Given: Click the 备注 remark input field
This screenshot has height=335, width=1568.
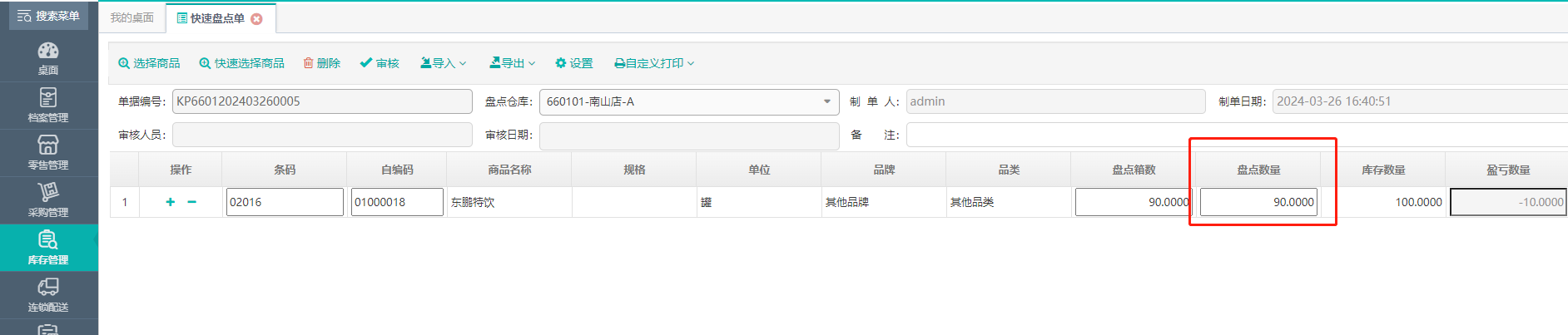Looking at the screenshot, I should click(x=1237, y=135).
